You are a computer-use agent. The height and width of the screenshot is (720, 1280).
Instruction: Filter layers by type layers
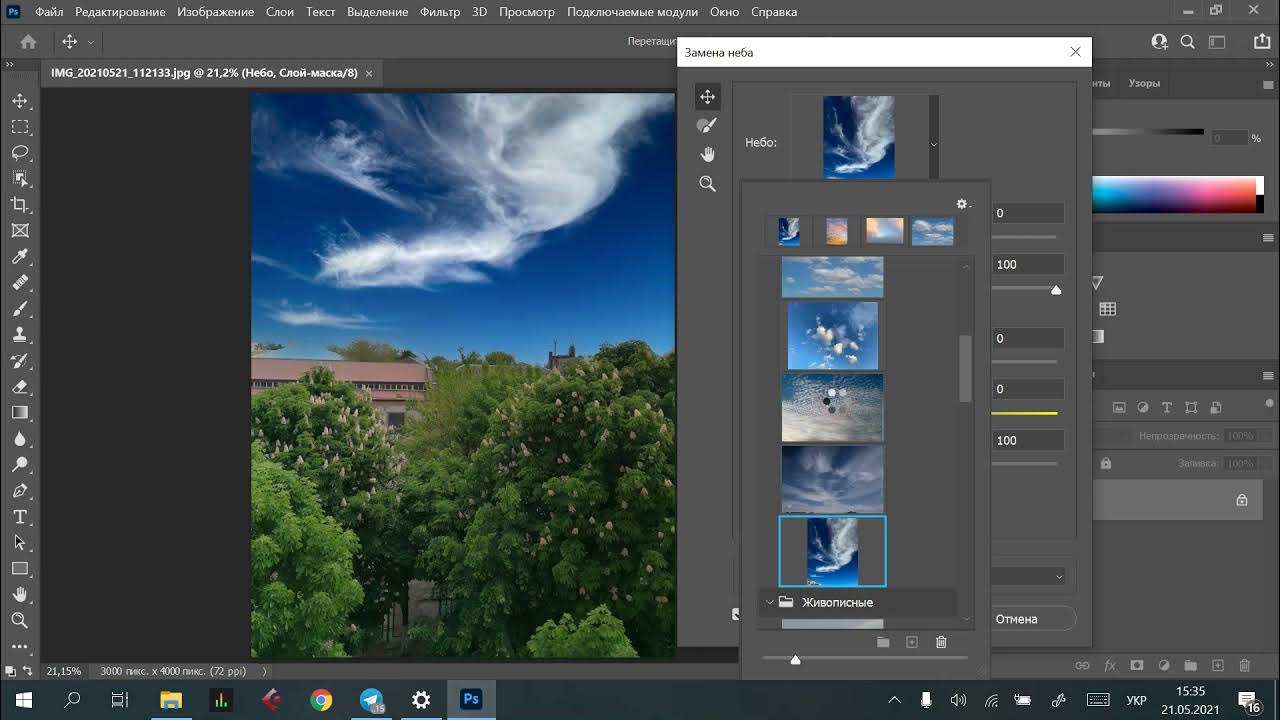(x=1167, y=408)
